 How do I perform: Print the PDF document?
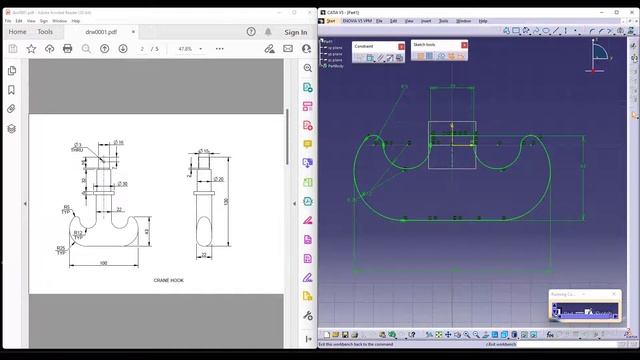(67, 49)
